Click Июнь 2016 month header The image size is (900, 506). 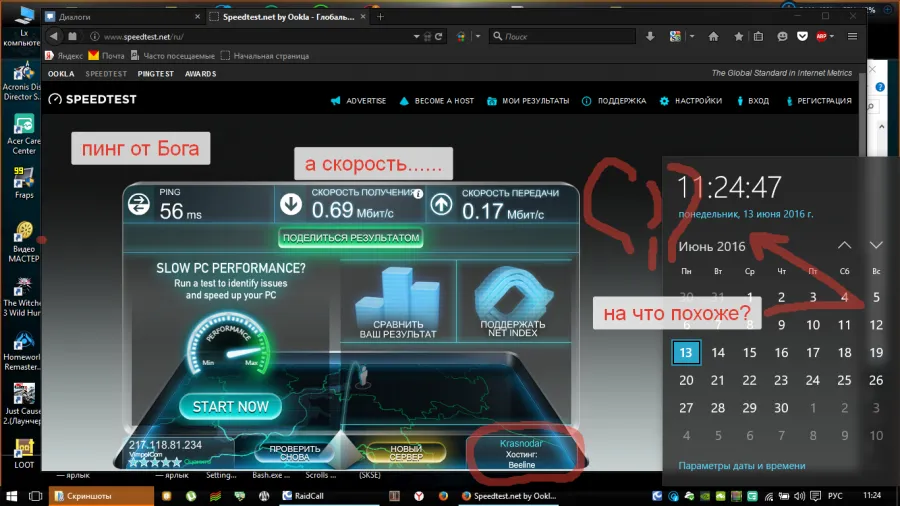[712, 246]
